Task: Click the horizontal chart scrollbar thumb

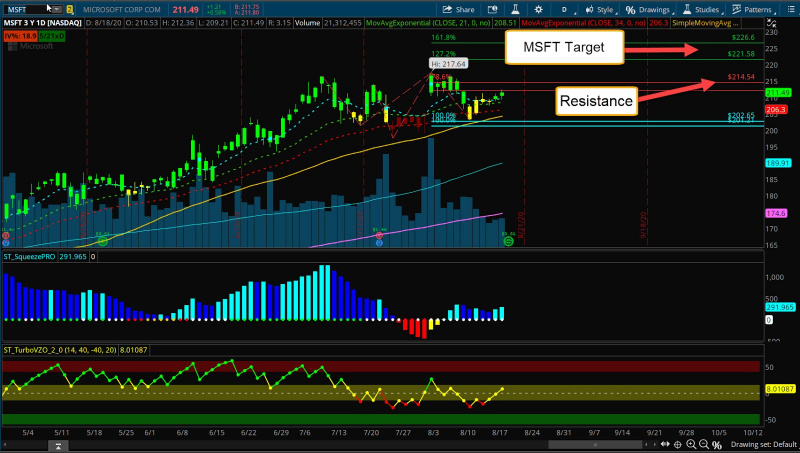Action: click(x=594, y=444)
